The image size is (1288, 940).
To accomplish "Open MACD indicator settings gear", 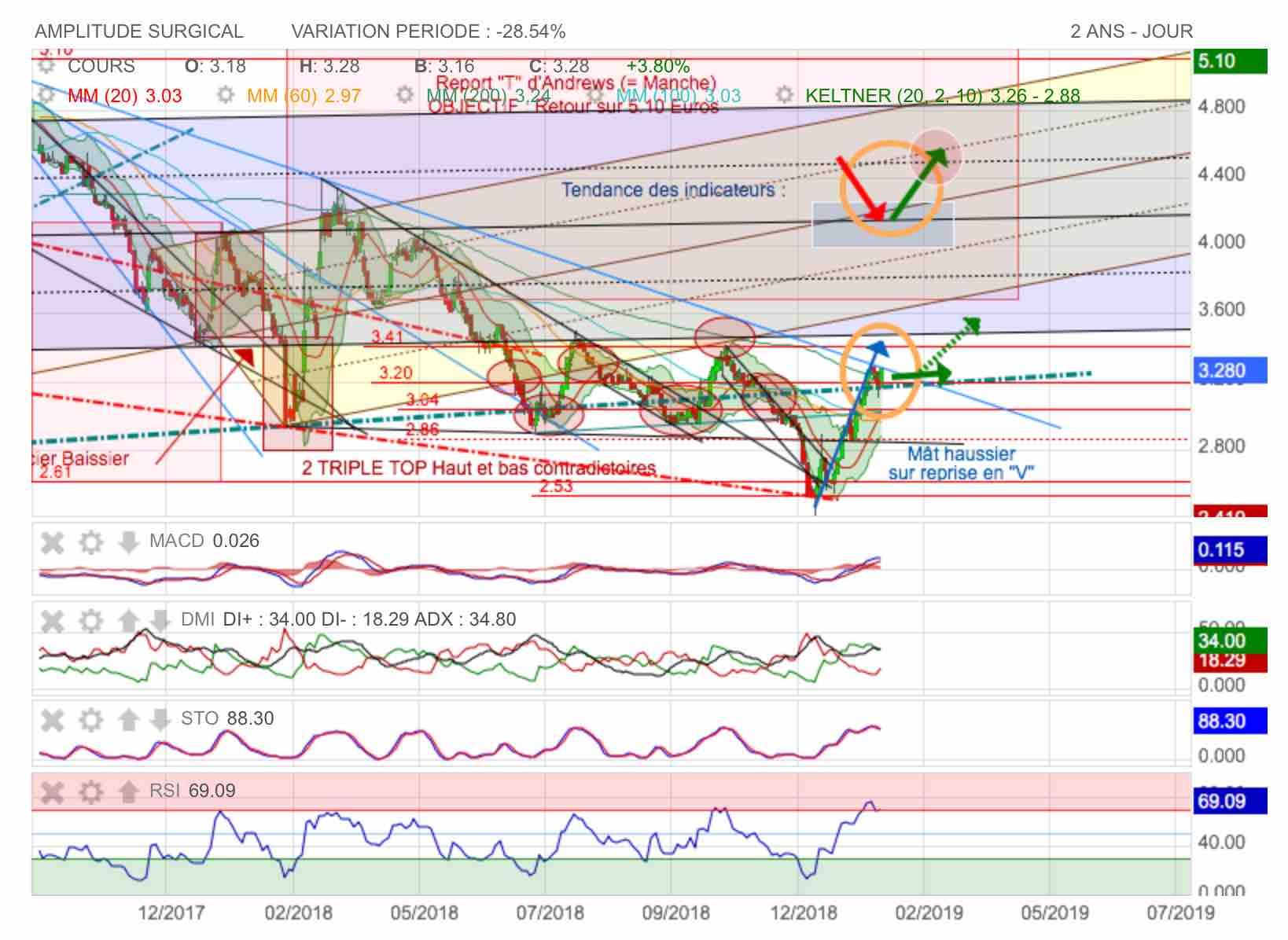I will 91,542.
